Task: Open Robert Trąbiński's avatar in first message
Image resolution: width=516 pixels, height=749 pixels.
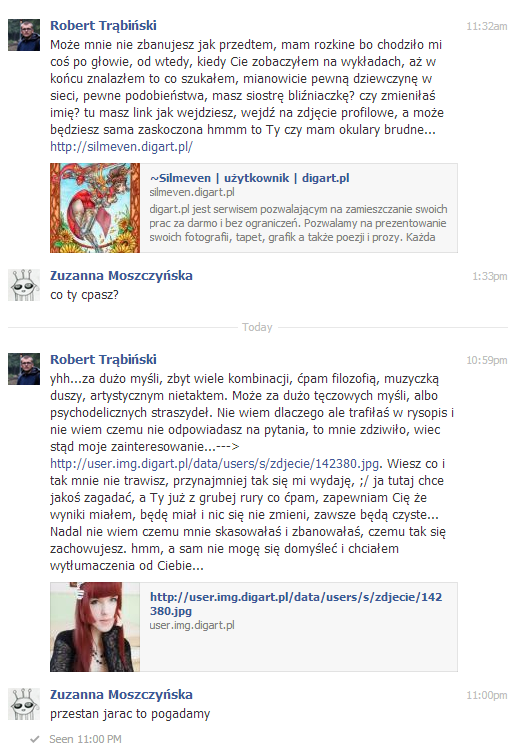Action: coord(24,35)
